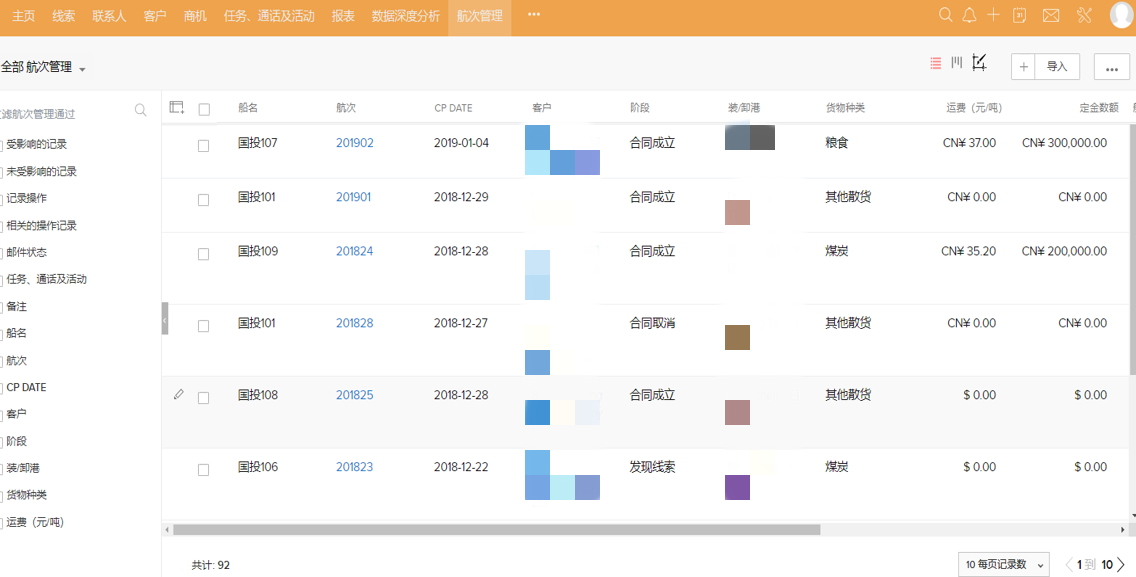Screen dimensions: 1136x577
Task: Click the pencil edit icon on 国投108 row
Action: pos(179,395)
